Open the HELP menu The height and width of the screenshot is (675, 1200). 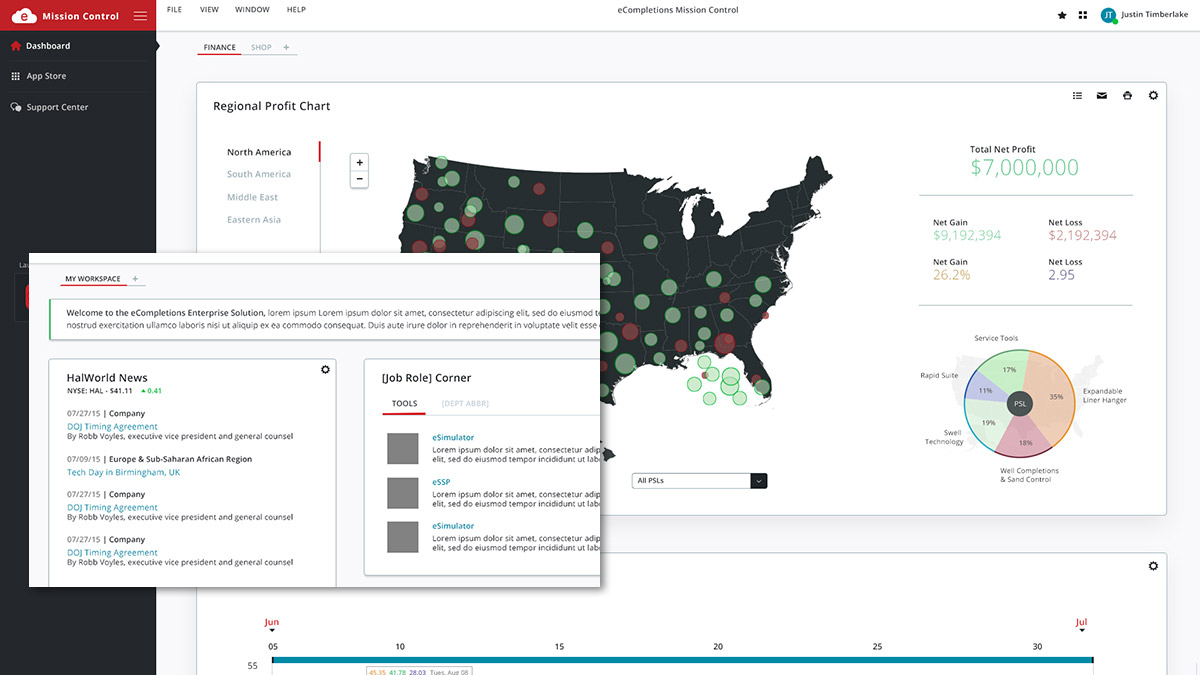296,10
